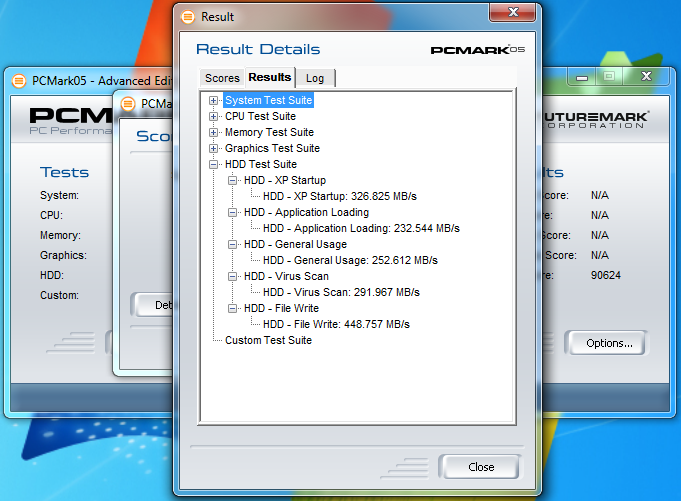Select the HDD - Application Loading parent row

[306, 212]
